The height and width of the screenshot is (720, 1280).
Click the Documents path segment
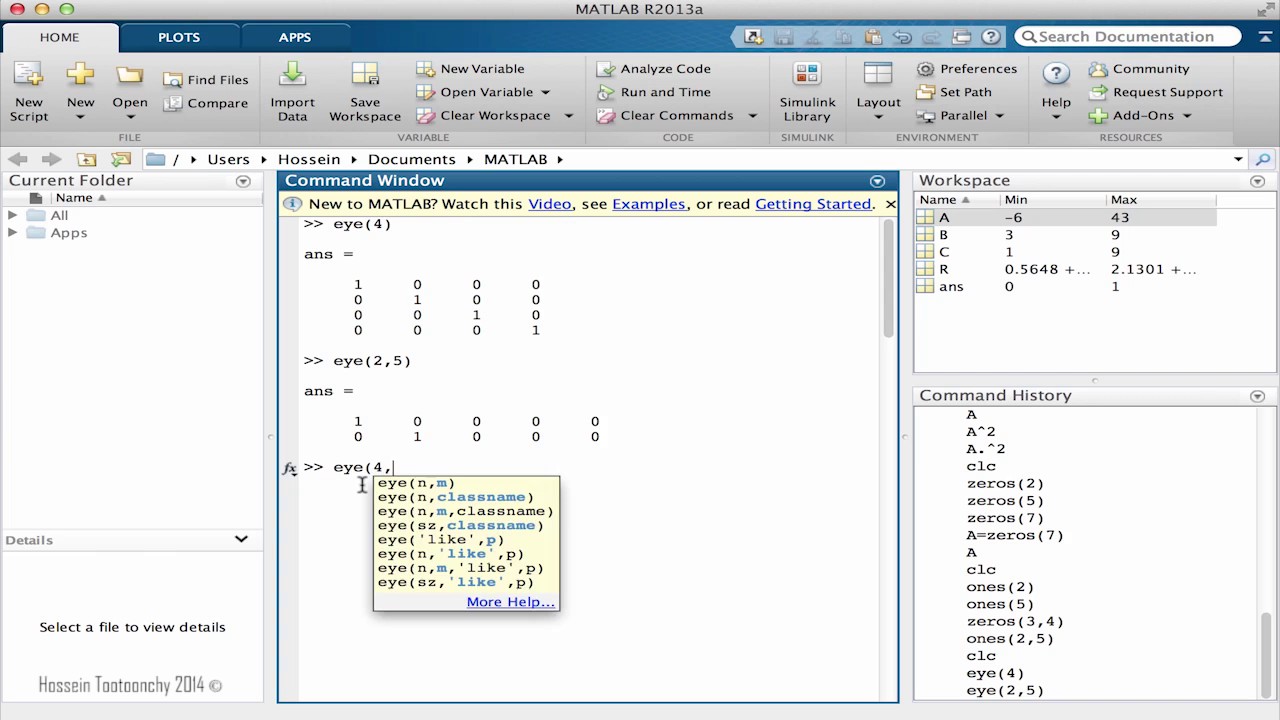pos(411,159)
